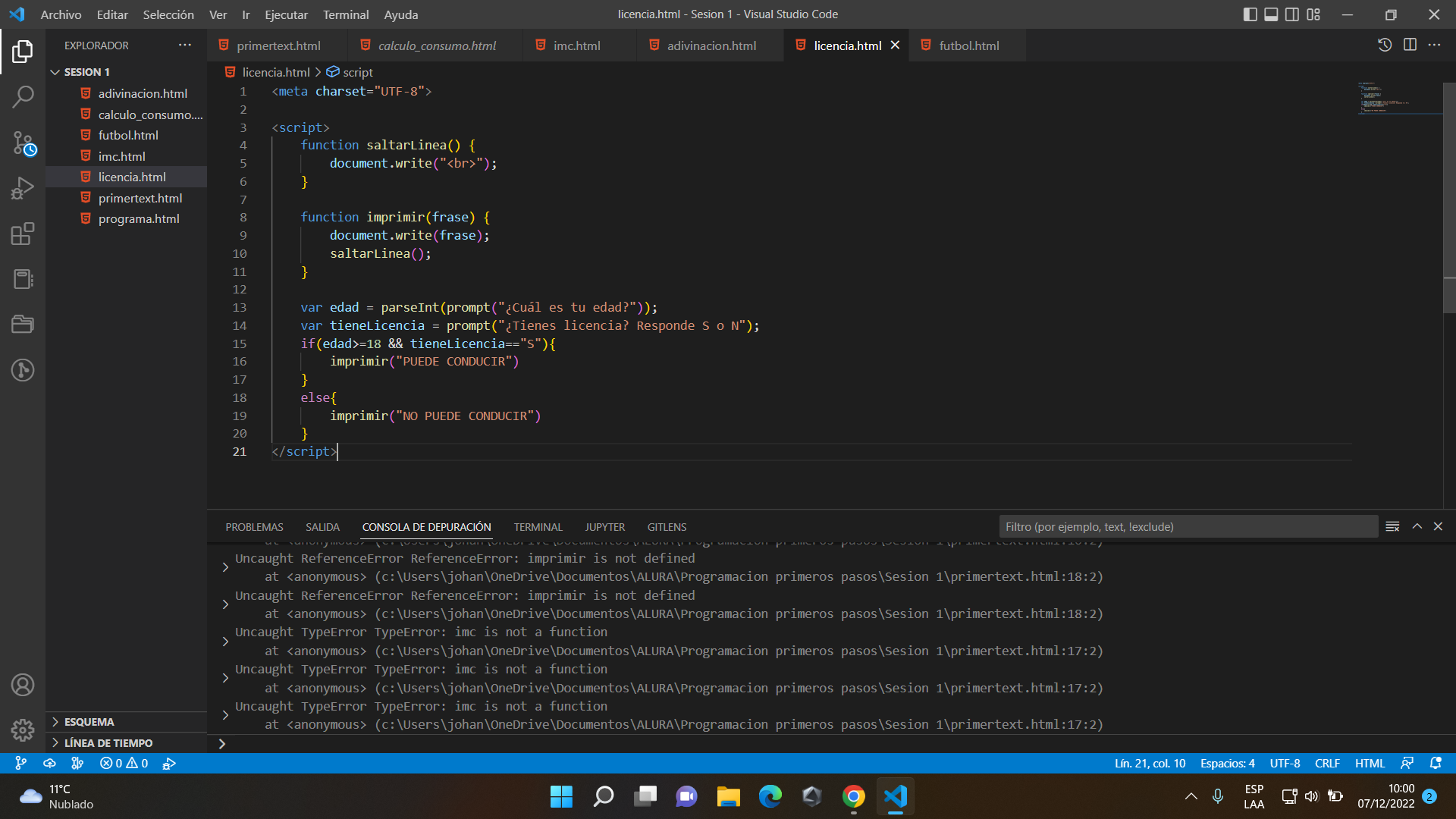This screenshot has width=1456, height=819.
Task: Open the Extensions view
Action: (x=23, y=234)
